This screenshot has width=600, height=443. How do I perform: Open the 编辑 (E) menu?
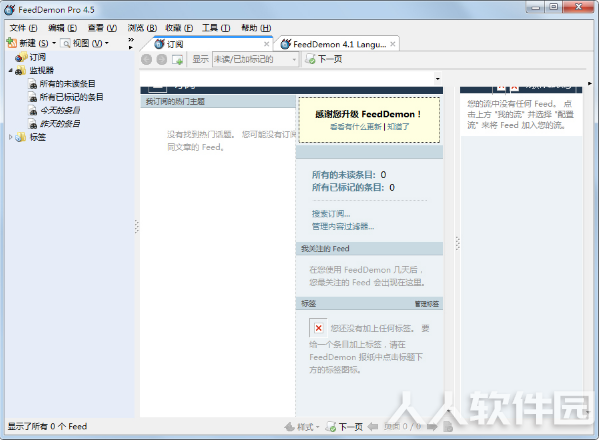coord(62,28)
